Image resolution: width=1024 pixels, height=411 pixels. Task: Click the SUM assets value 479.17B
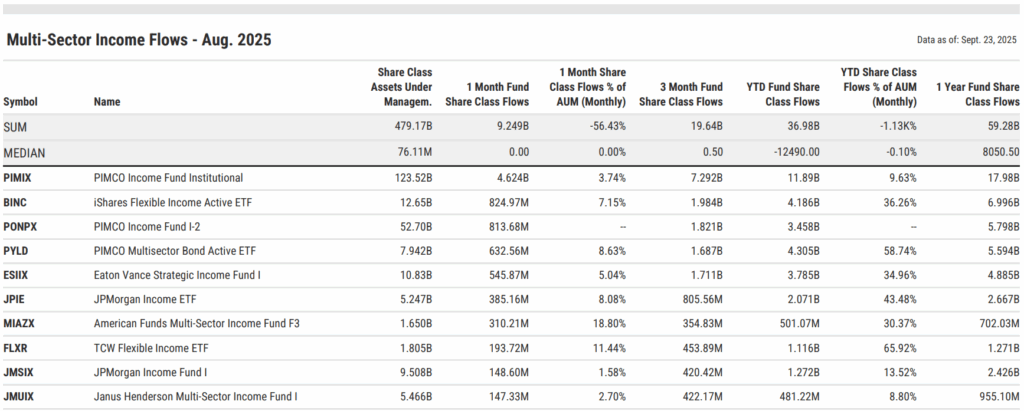coord(415,127)
